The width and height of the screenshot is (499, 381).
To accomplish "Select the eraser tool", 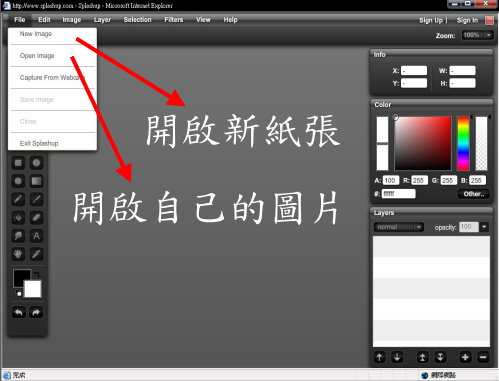I will point(36,218).
